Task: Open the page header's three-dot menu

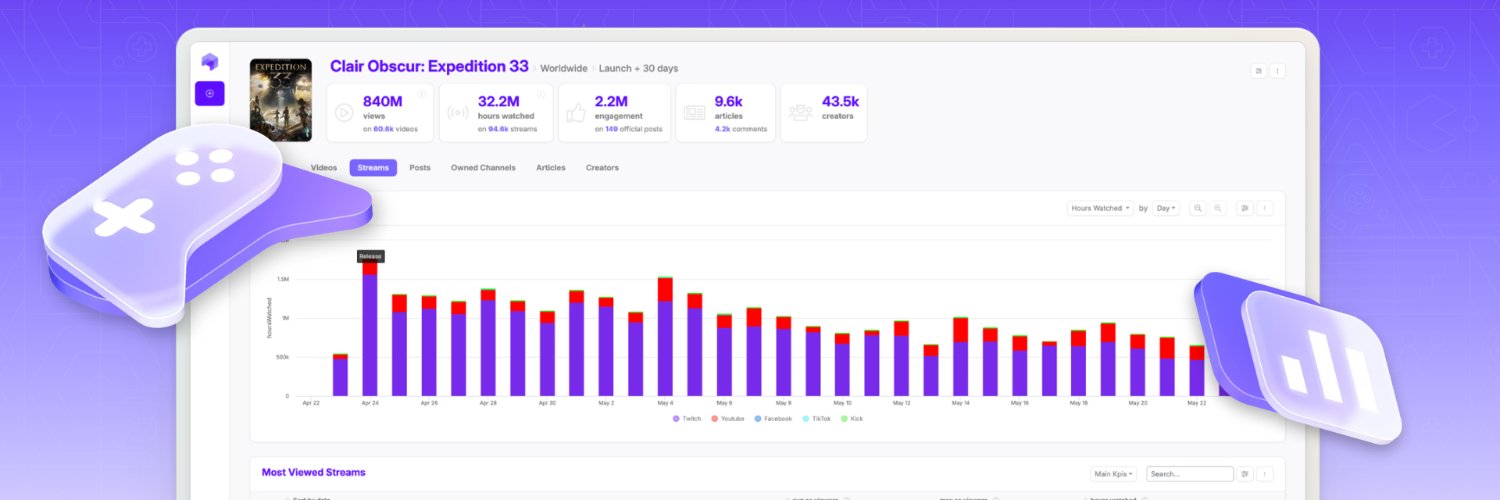Action: pyautogui.click(x=1277, y=71)
